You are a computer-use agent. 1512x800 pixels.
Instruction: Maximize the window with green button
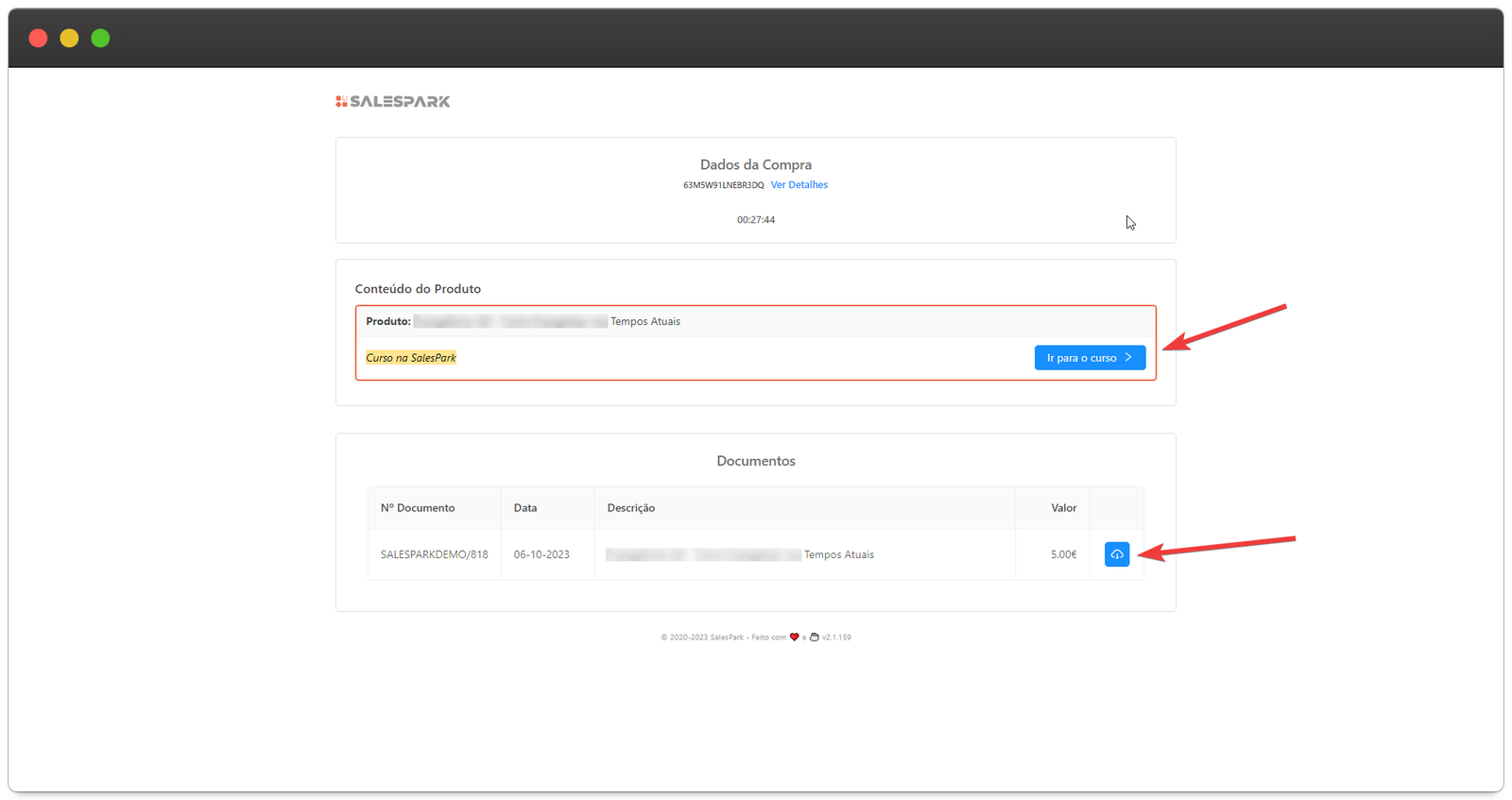tap(100, 38)
